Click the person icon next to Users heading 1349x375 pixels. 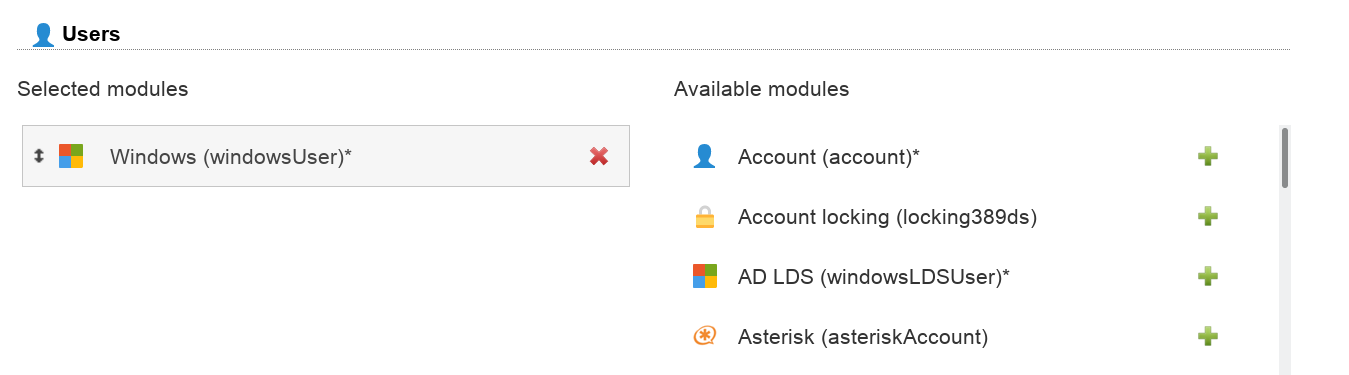[43, 35]
